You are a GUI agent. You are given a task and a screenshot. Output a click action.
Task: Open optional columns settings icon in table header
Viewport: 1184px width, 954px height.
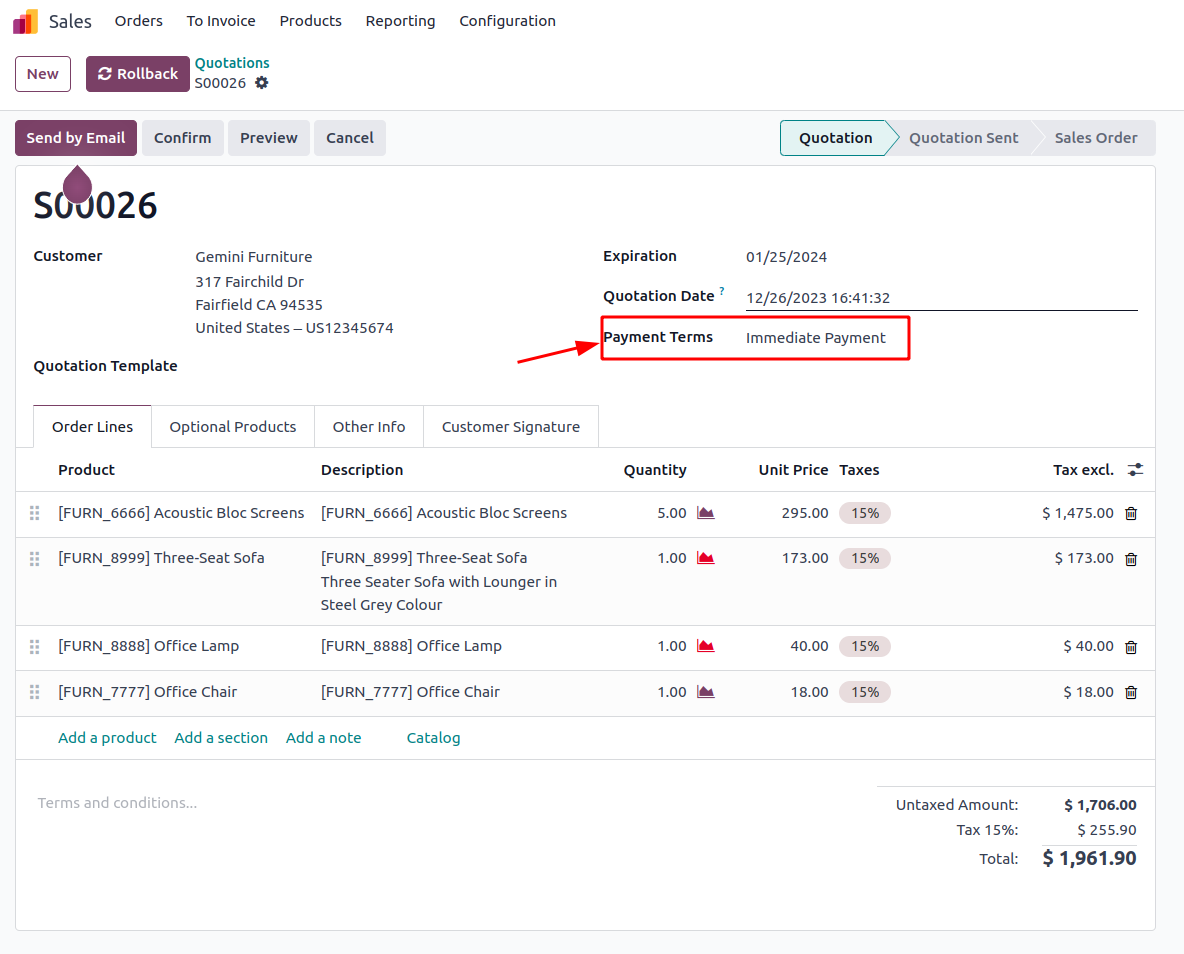[x=1135, y=470]
